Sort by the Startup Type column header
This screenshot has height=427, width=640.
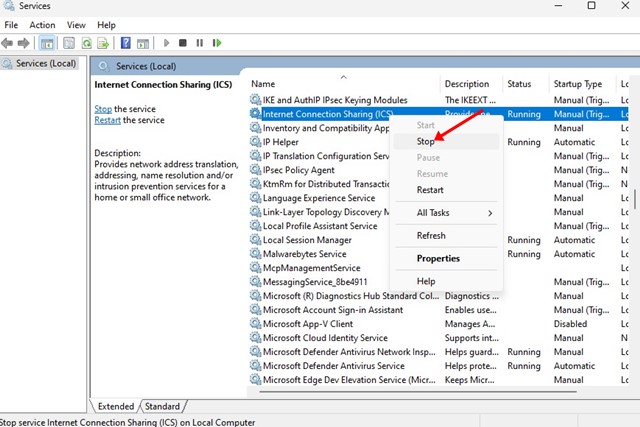pos(578,84)
